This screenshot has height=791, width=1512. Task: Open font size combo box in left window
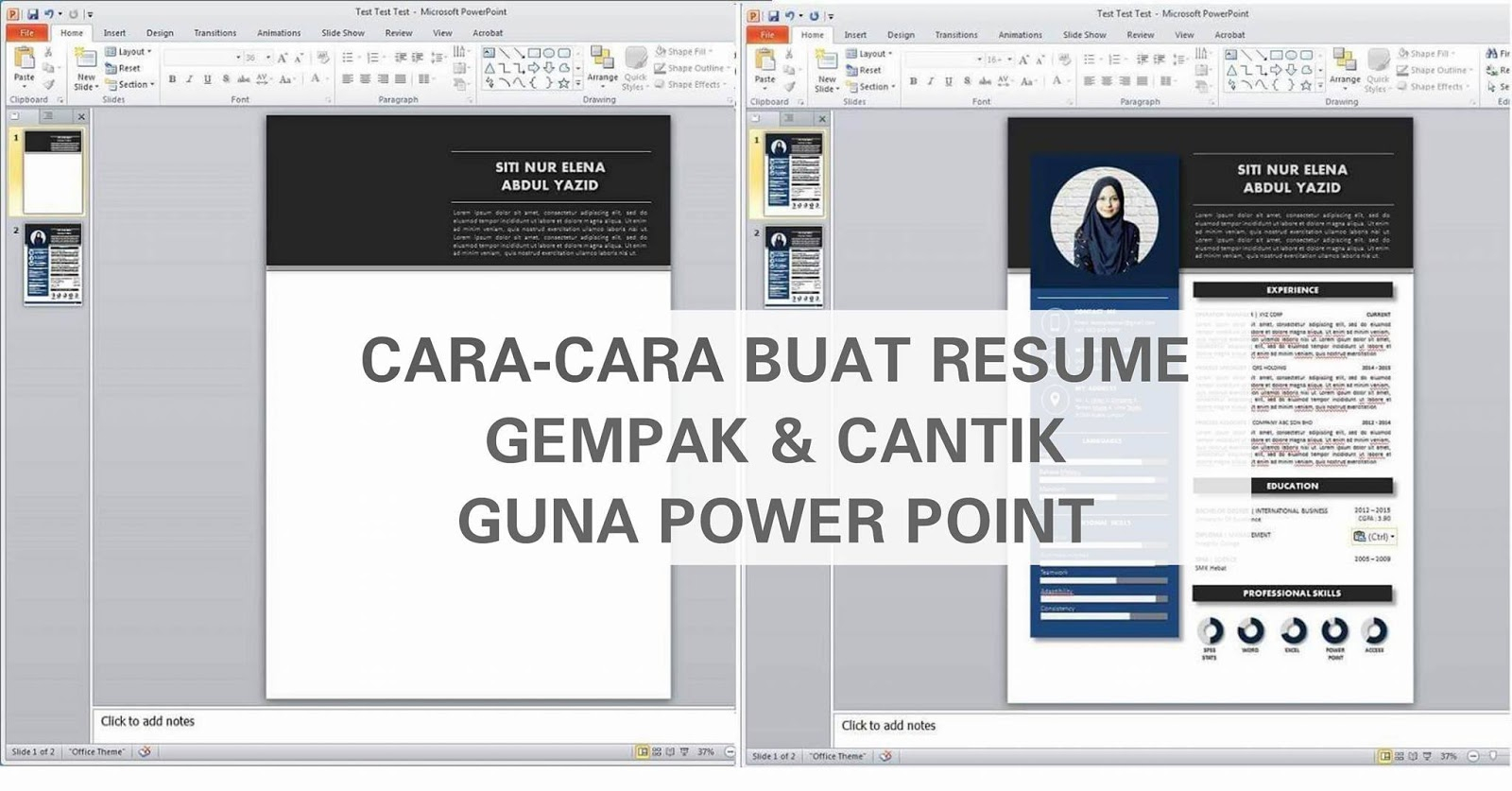click(258, 58)
